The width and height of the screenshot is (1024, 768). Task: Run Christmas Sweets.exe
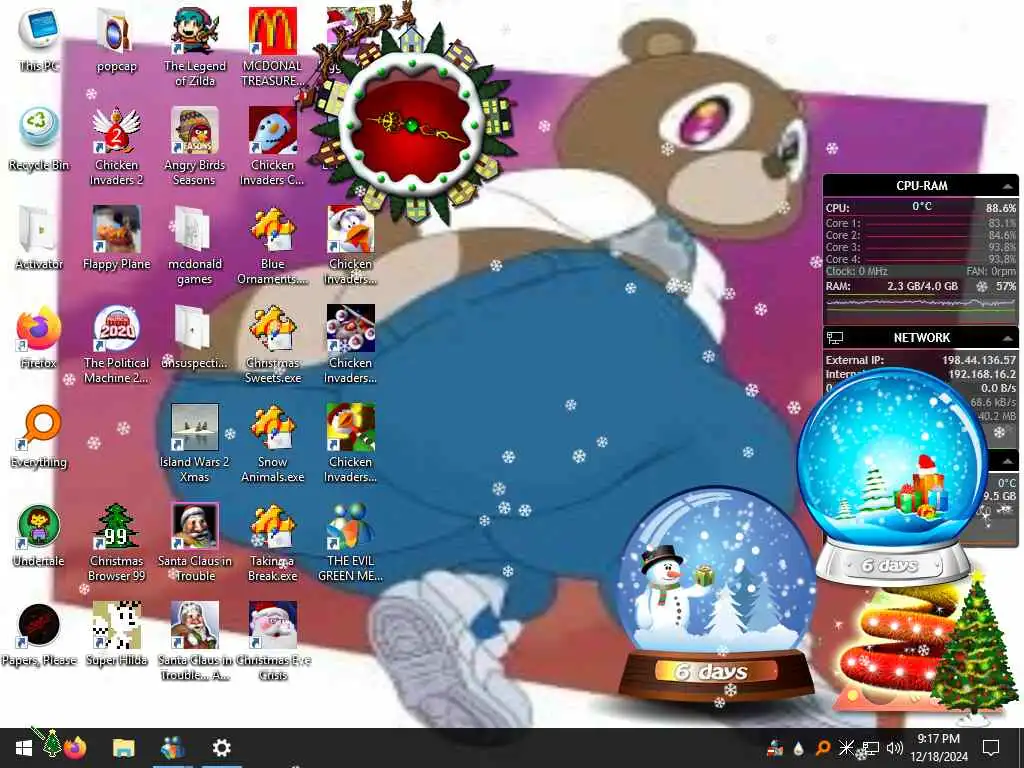(272, 344)
